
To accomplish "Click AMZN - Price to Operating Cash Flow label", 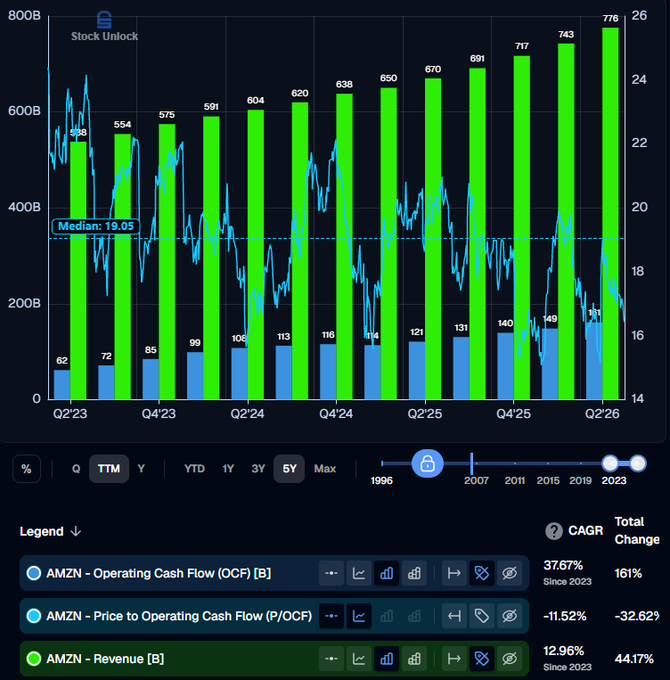I will [179, 616].
